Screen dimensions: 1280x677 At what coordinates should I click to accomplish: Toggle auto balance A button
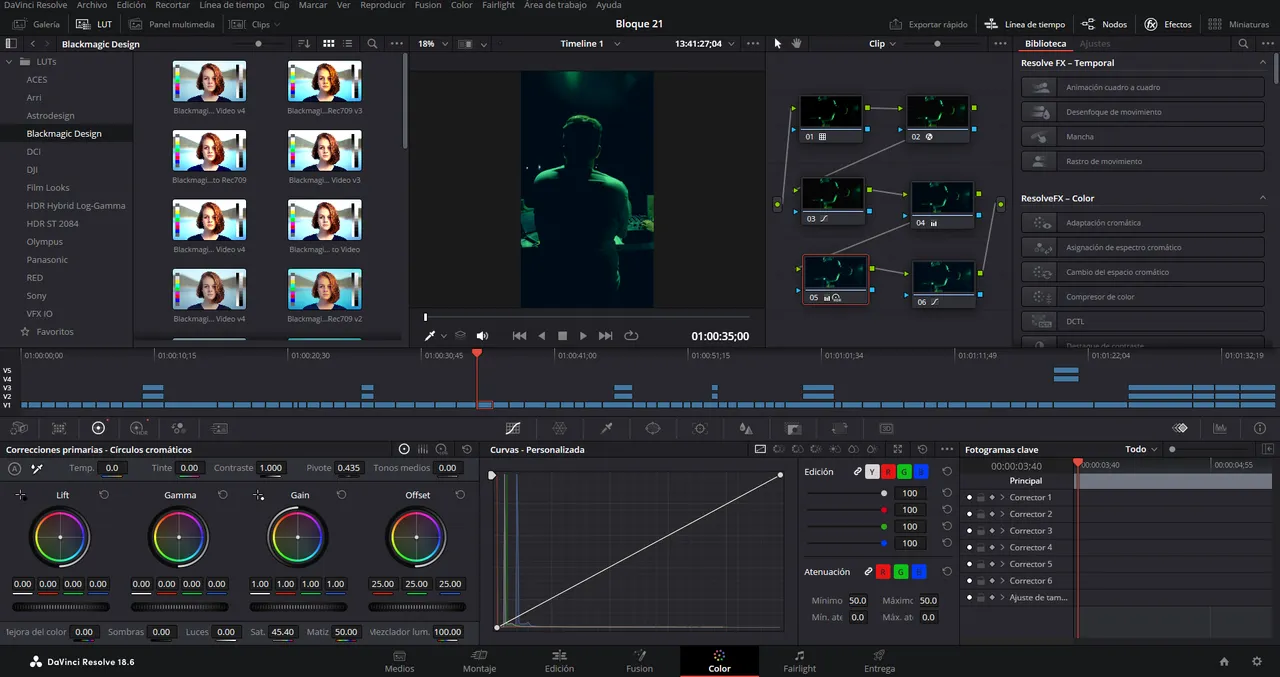pyautogui.click(x=14, y=468)
